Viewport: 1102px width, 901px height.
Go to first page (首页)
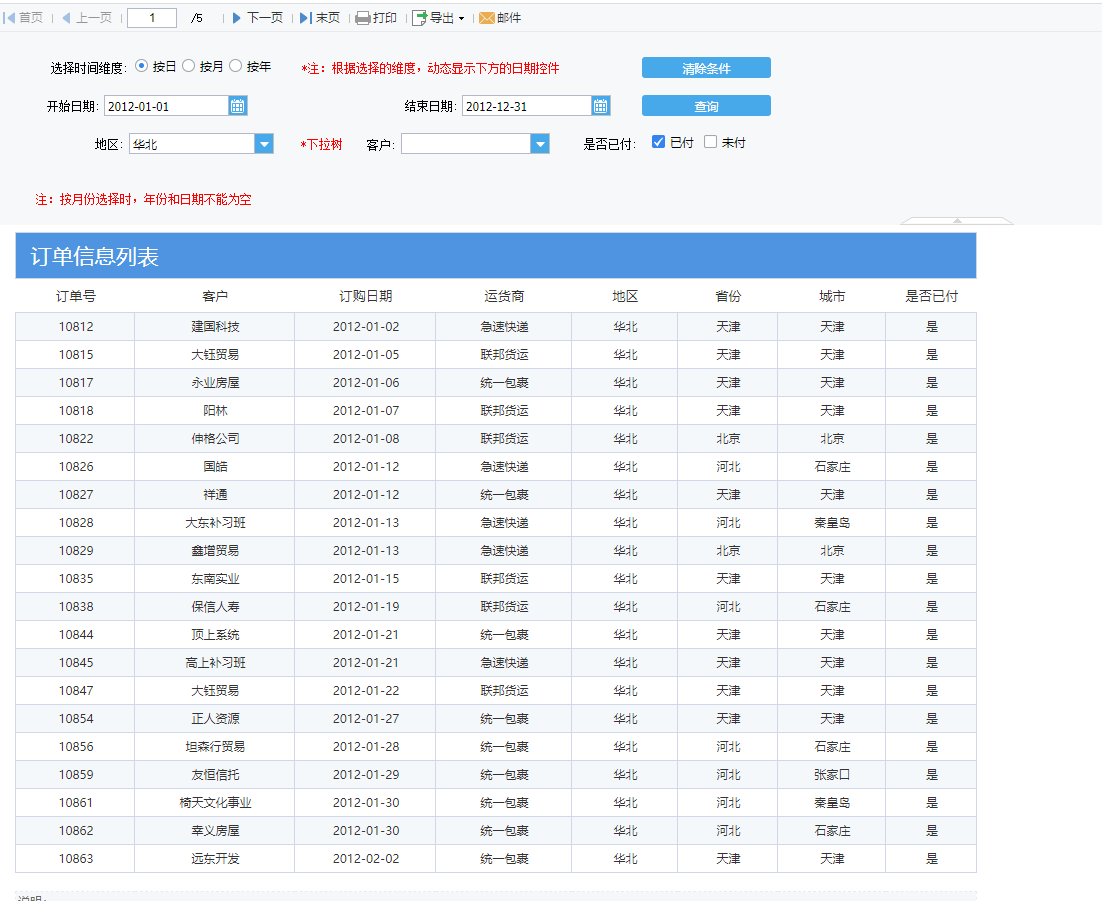(23, 18)
